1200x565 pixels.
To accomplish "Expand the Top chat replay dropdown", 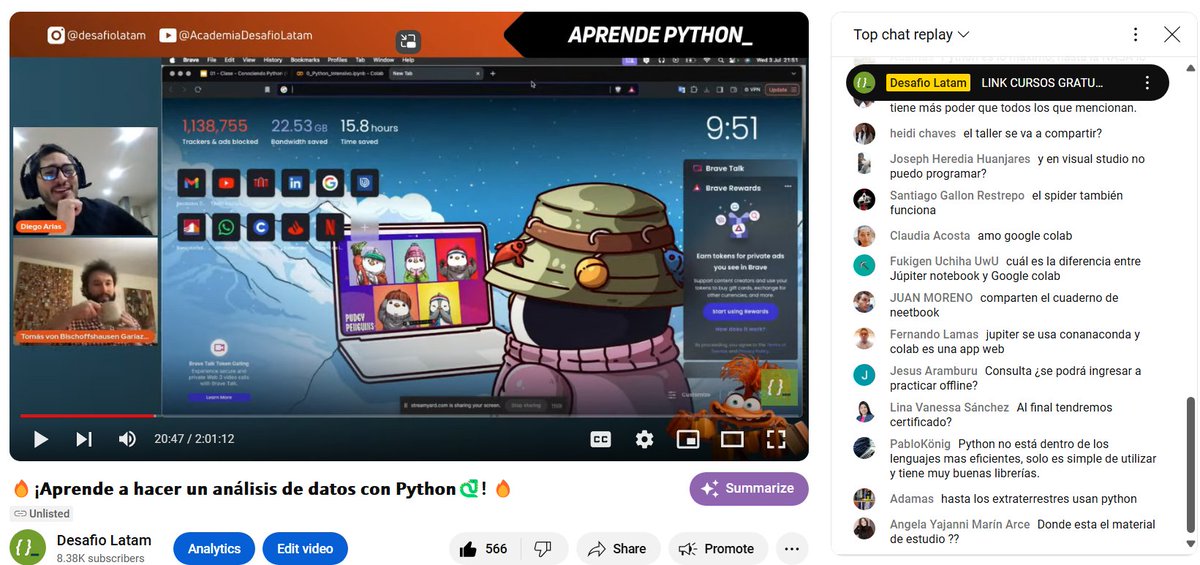I will [911, 35].
